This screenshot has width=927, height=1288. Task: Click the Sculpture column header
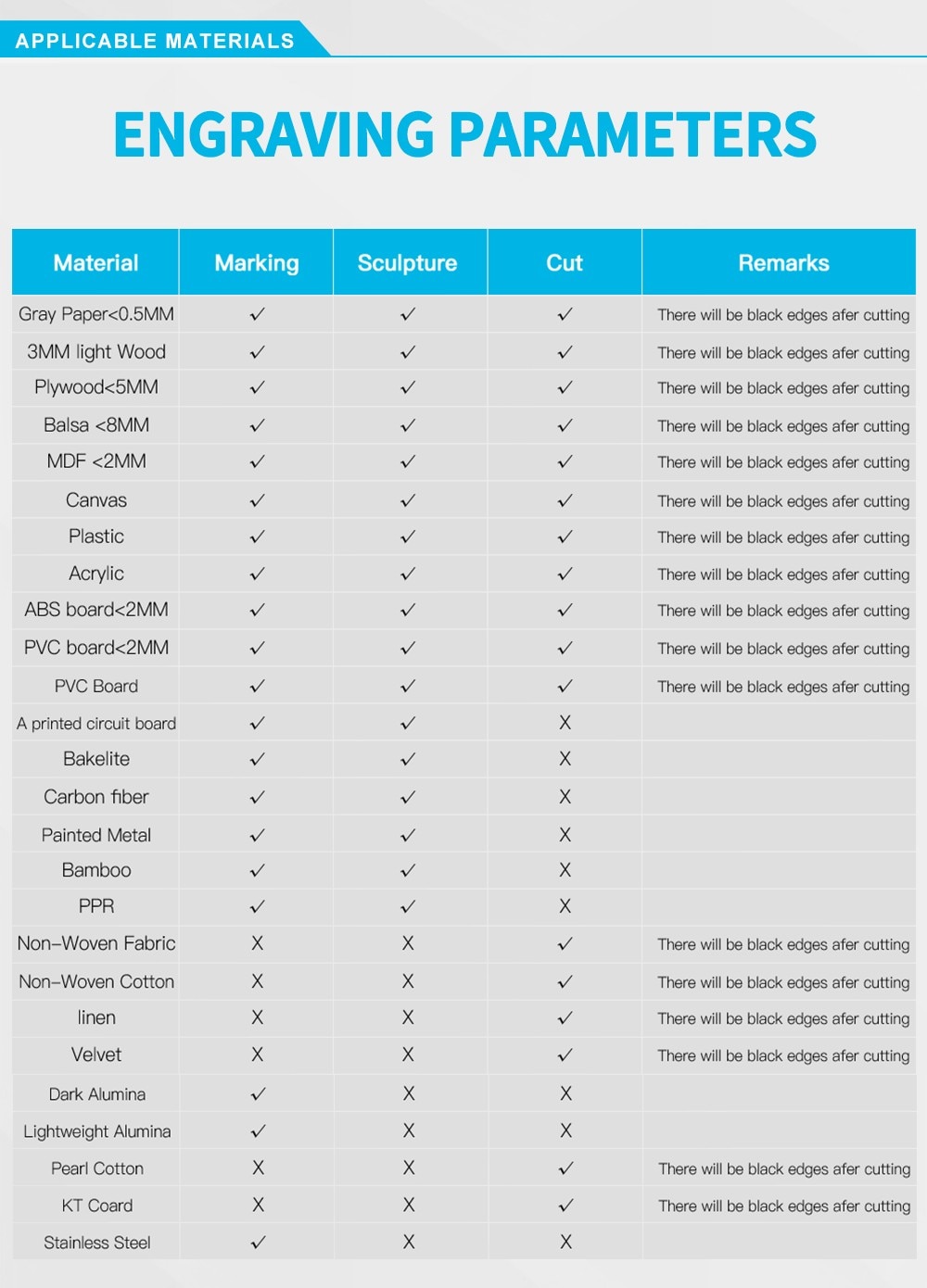coord(408,263)
